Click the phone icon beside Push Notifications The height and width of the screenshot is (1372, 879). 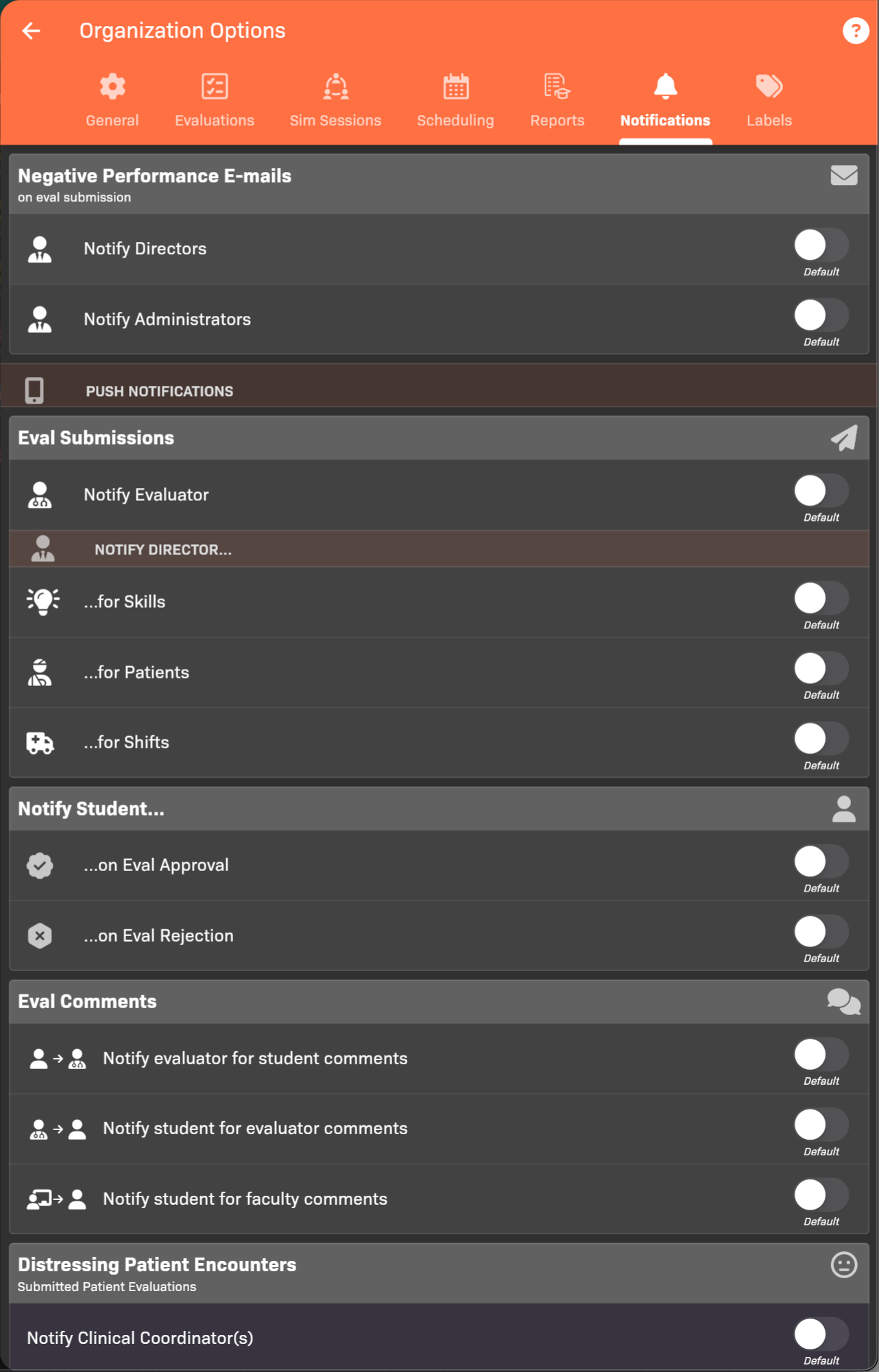tap(34, 391)
